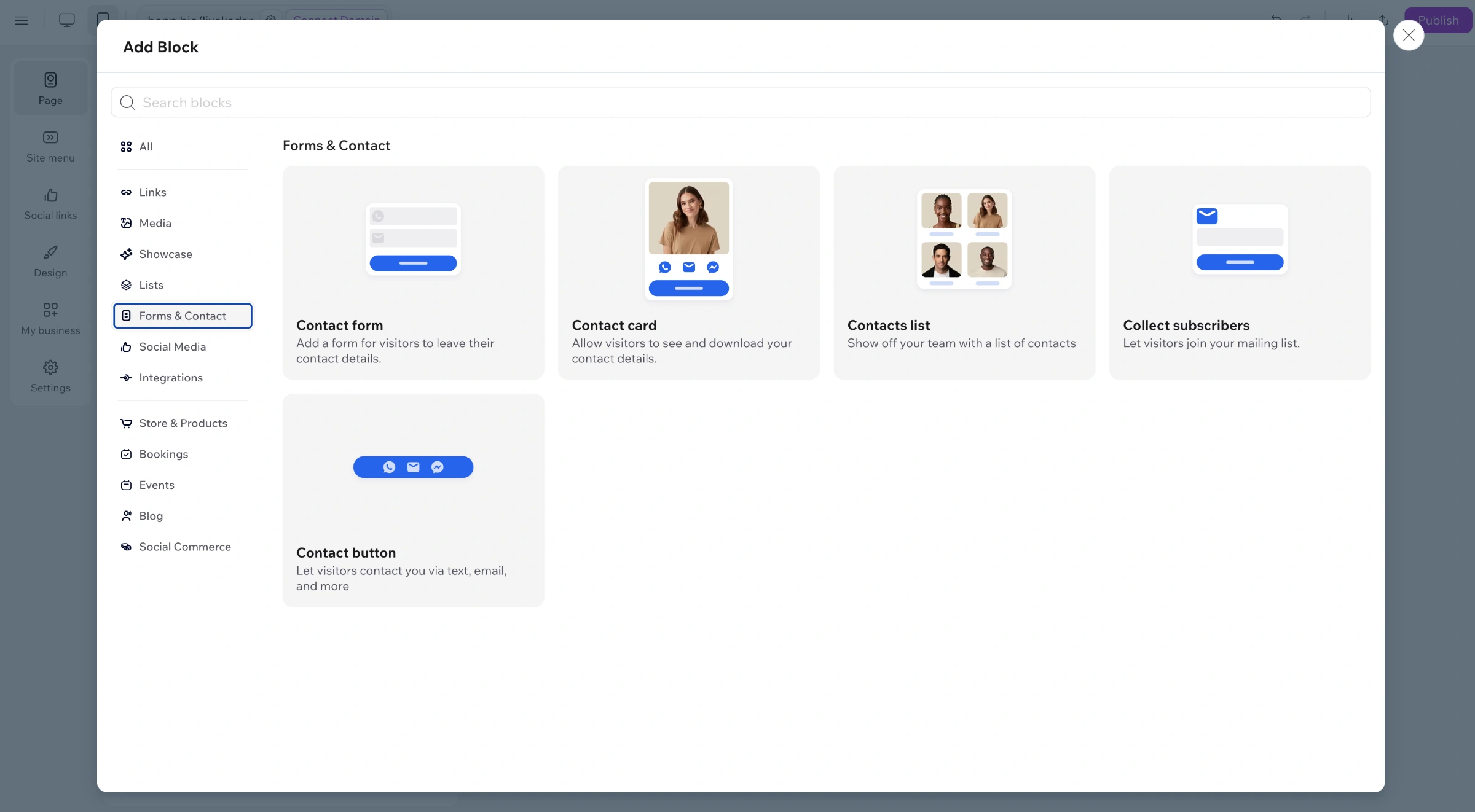Open the Store & Products category
Viewport: 1475px width, 812px height.
183,423
